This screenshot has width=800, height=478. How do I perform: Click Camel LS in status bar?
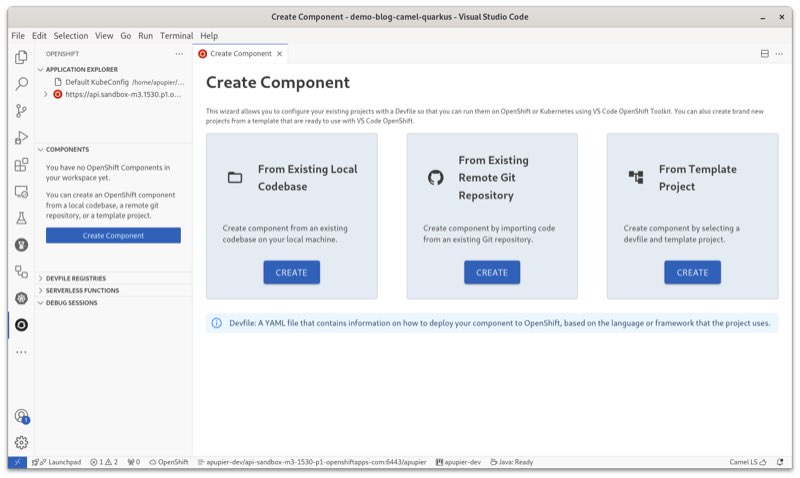[x=748, y=462]
